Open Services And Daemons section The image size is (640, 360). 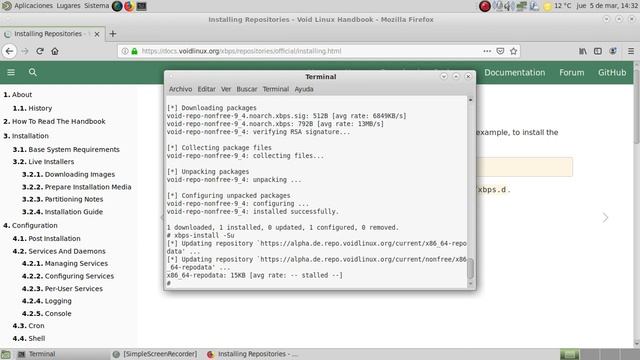59,251
